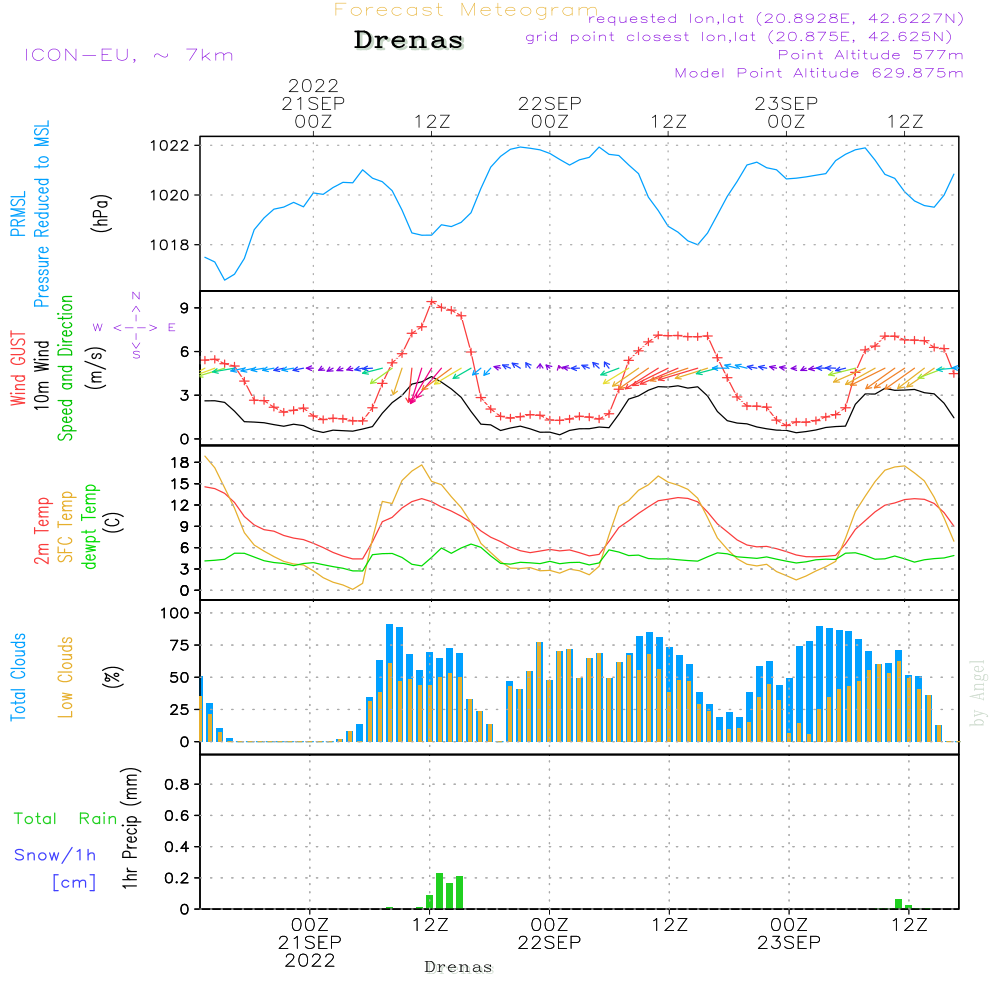This screenshot has width=1000, height=1000.
Task: Click the red 'Wind GUST' legend label
Action: pyautogui.click(x=18, y=369)
